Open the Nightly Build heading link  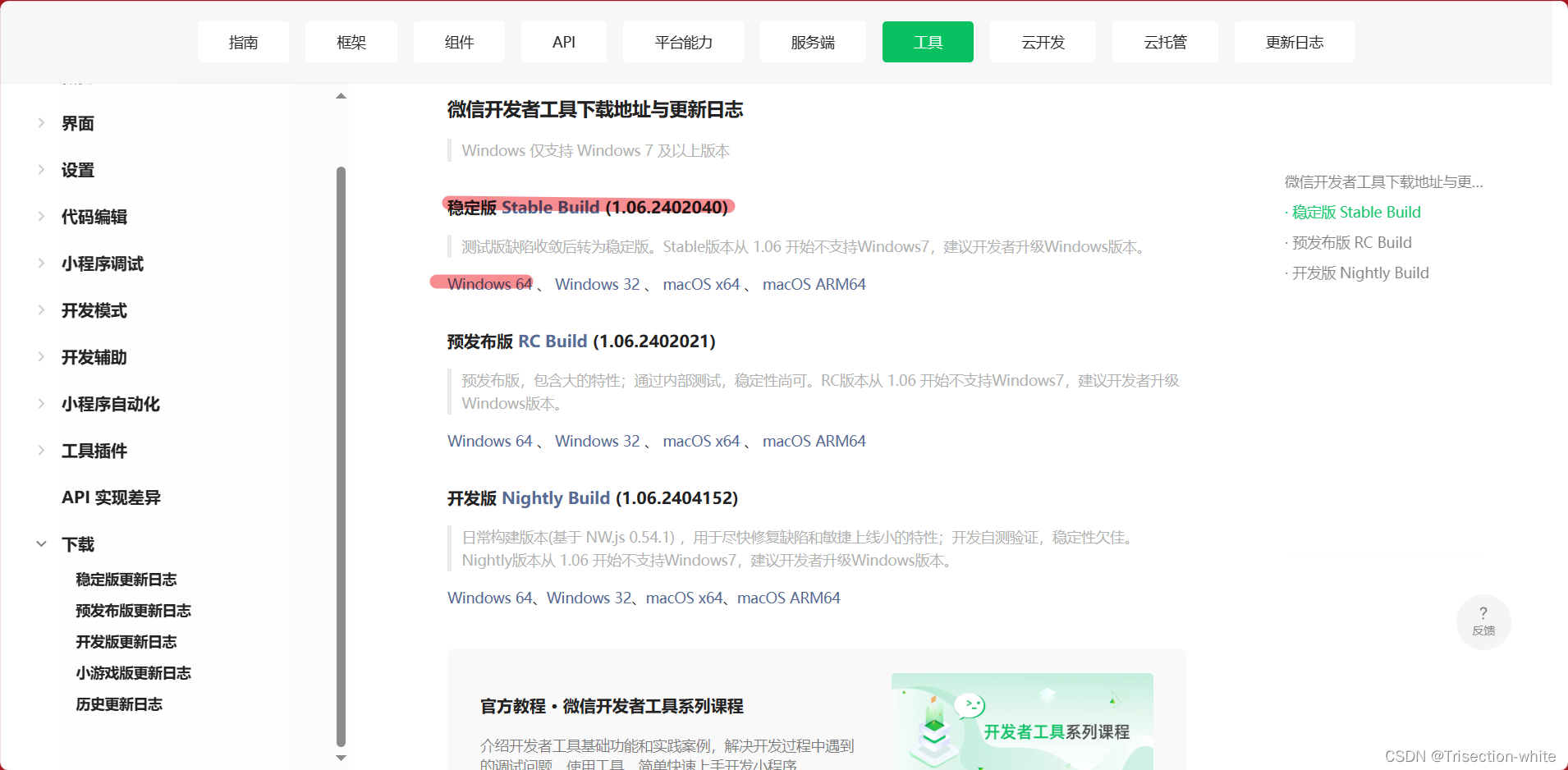(556, 498)
